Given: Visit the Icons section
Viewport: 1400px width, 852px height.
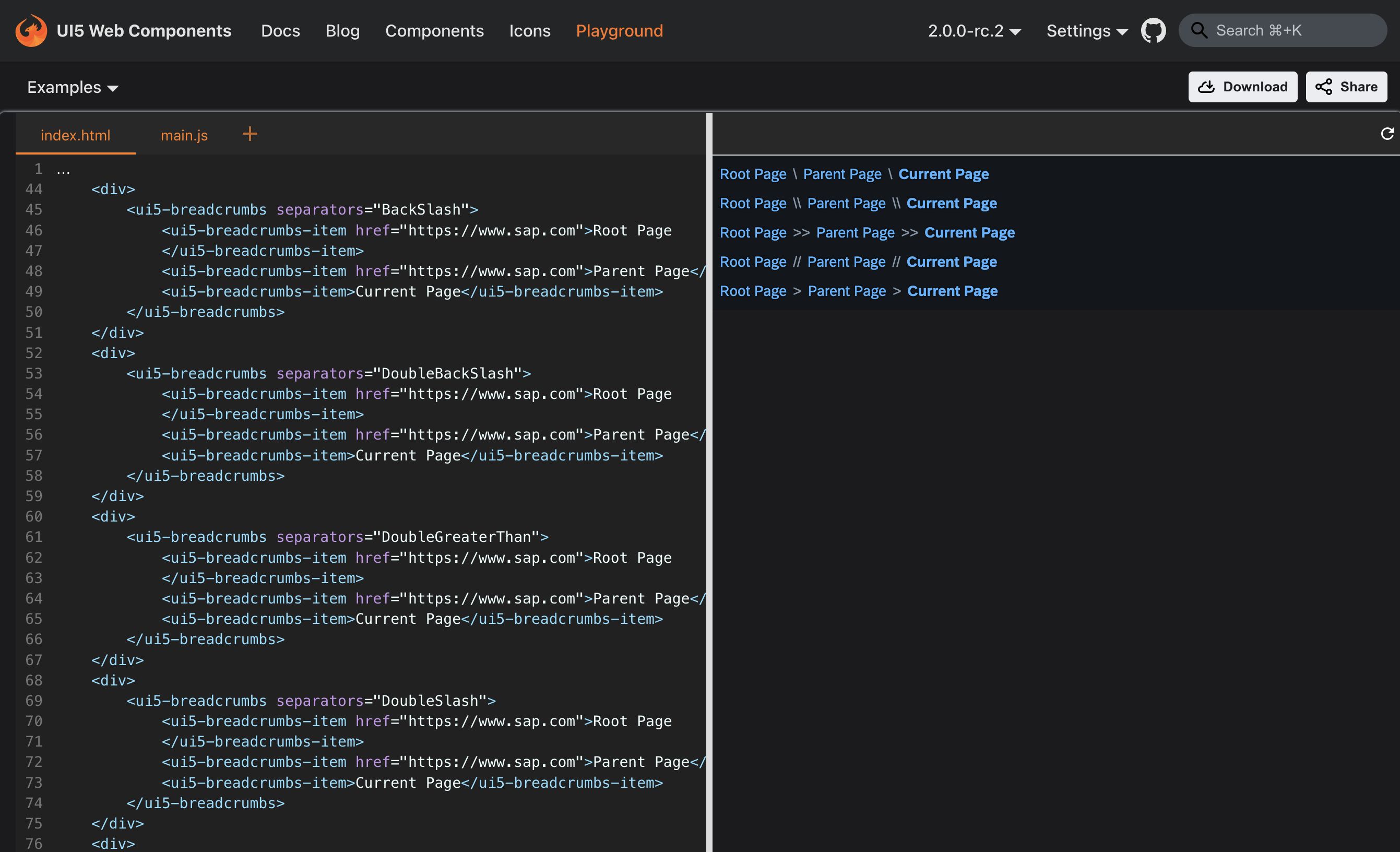Looking at the screenshot, I should pyautogui.click(x=529, y=31).
